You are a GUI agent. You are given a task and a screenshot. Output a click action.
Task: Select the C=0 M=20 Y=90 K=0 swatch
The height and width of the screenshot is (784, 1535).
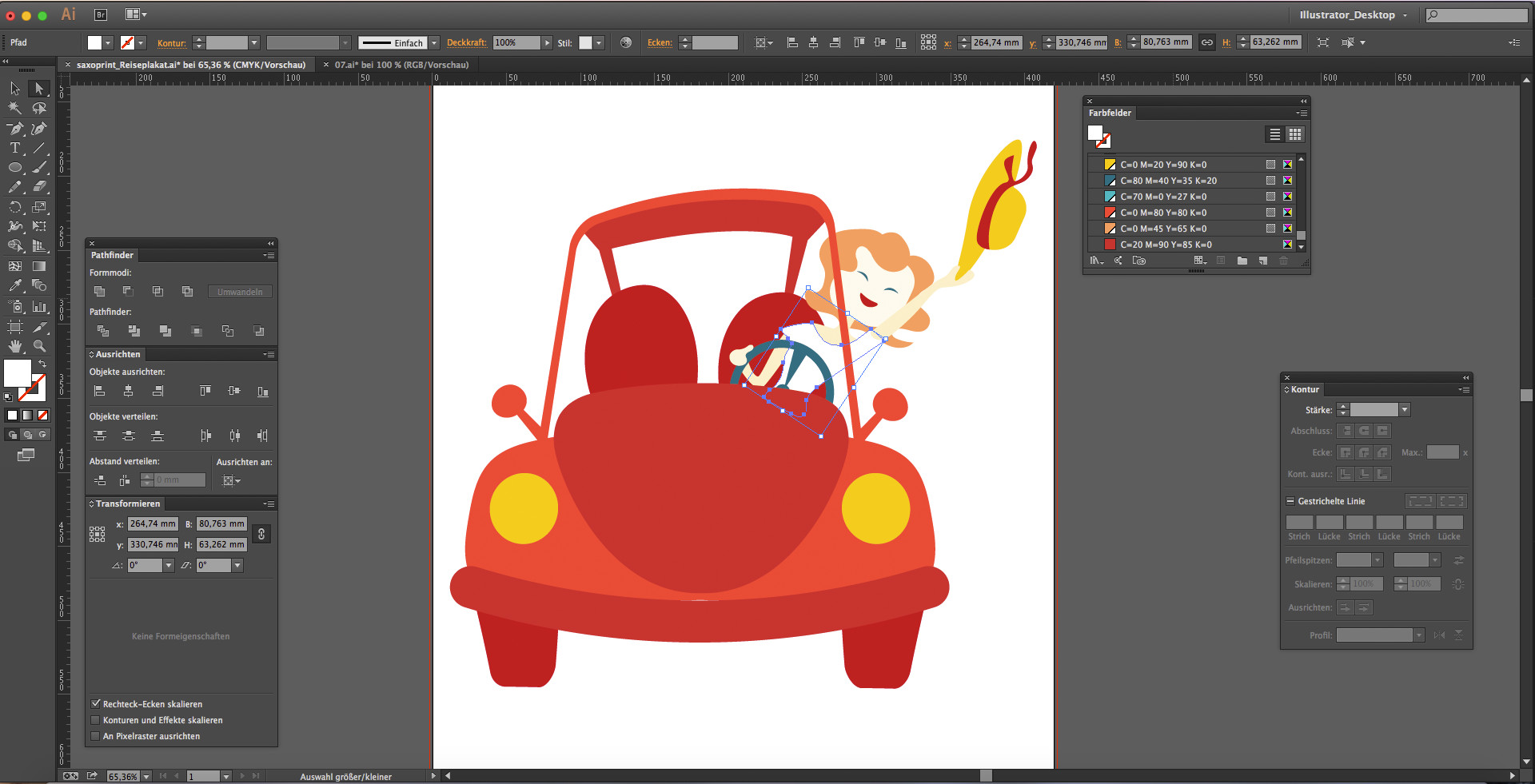pos(1163,165)
